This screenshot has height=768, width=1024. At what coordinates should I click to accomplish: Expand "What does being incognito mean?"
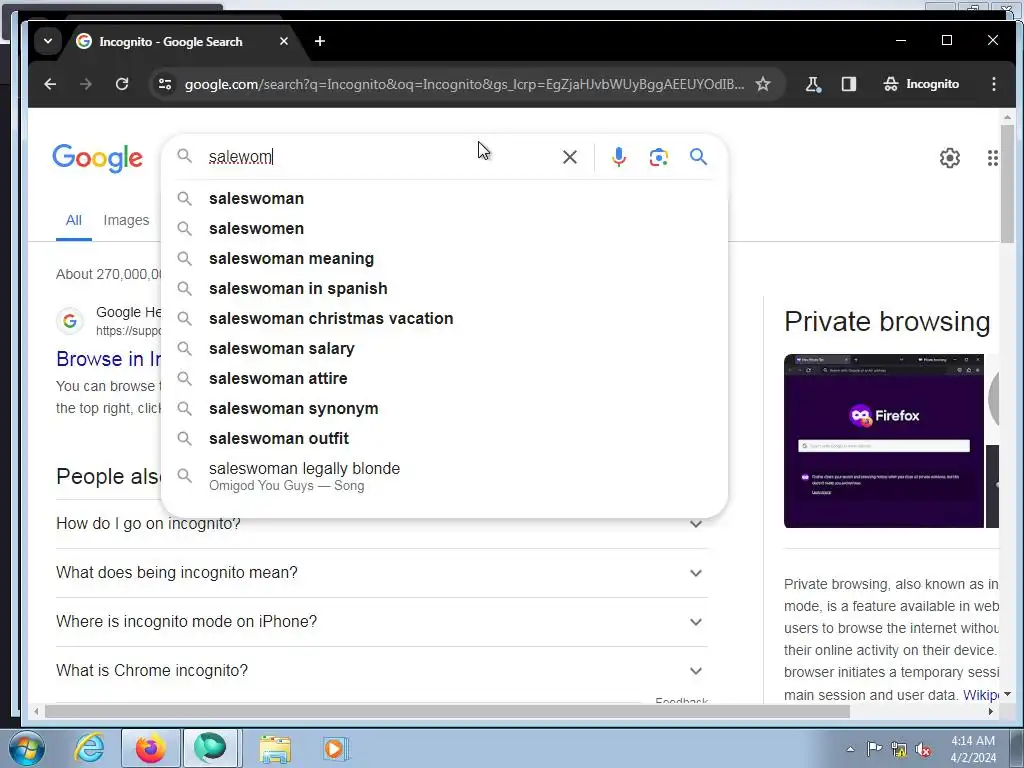click(382, 573)
